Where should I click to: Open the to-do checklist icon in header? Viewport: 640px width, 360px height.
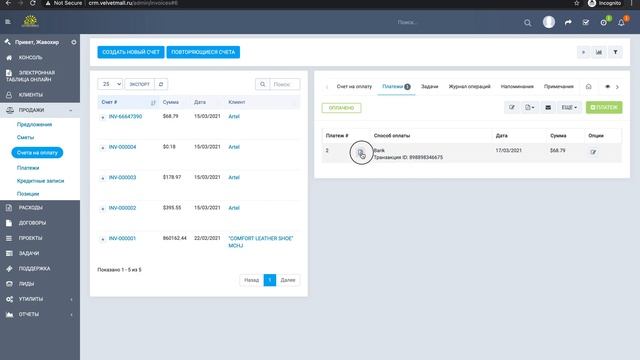(x=586, y=22)
